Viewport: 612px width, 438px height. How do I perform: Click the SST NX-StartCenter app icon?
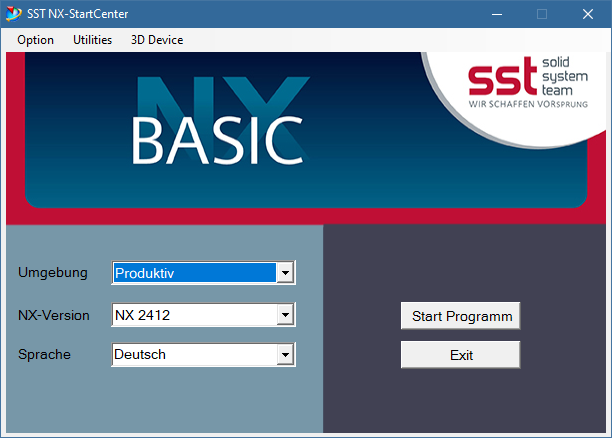click(13, 14)
